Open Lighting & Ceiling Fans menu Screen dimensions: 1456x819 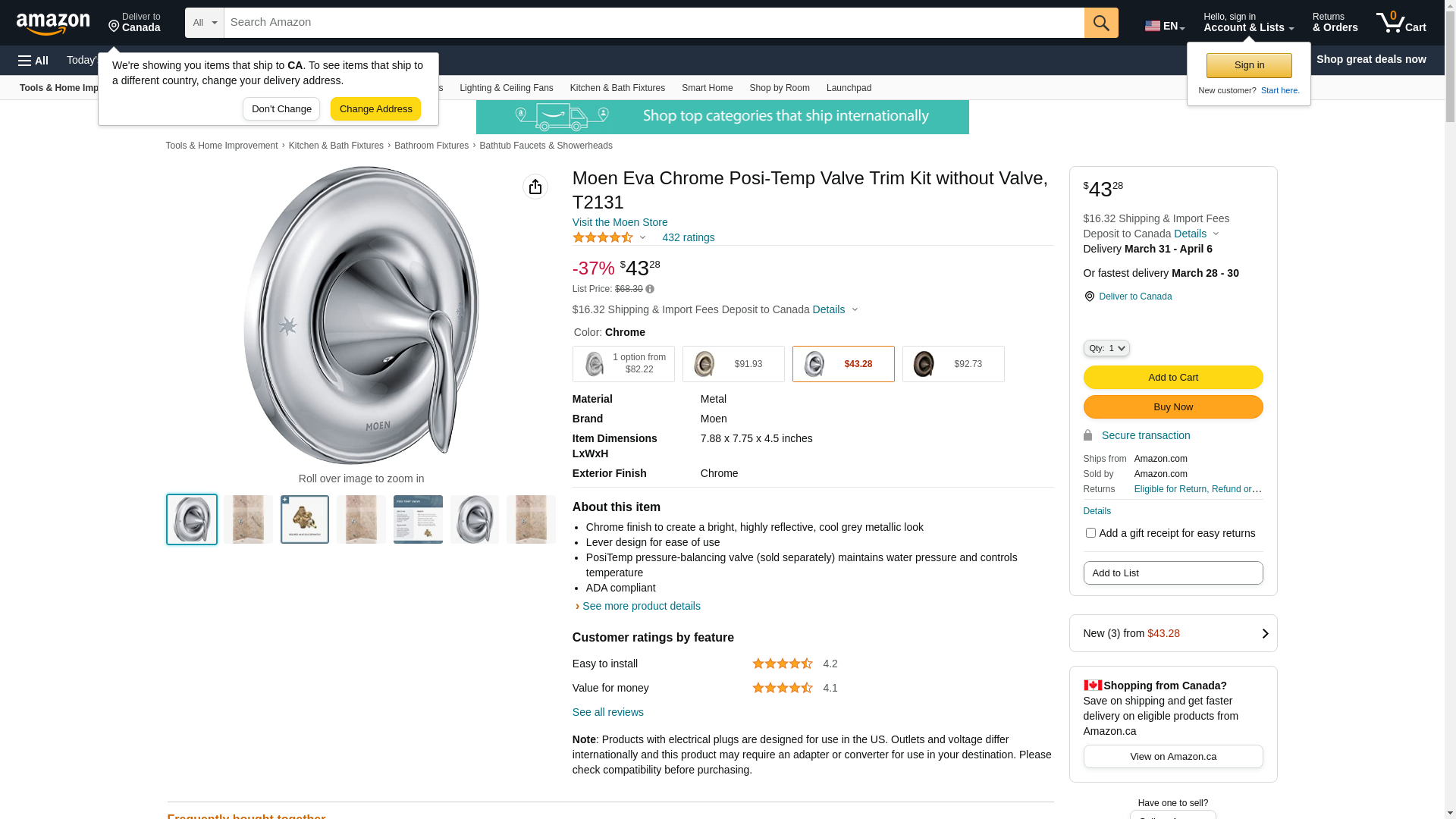tap(506, 88)
